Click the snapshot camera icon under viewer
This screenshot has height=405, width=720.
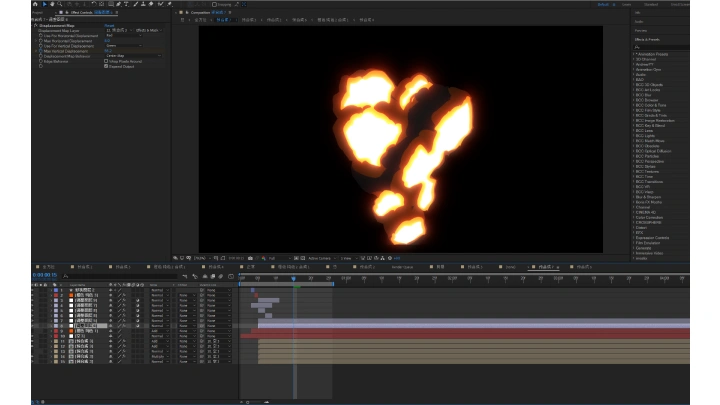point(250,258)
